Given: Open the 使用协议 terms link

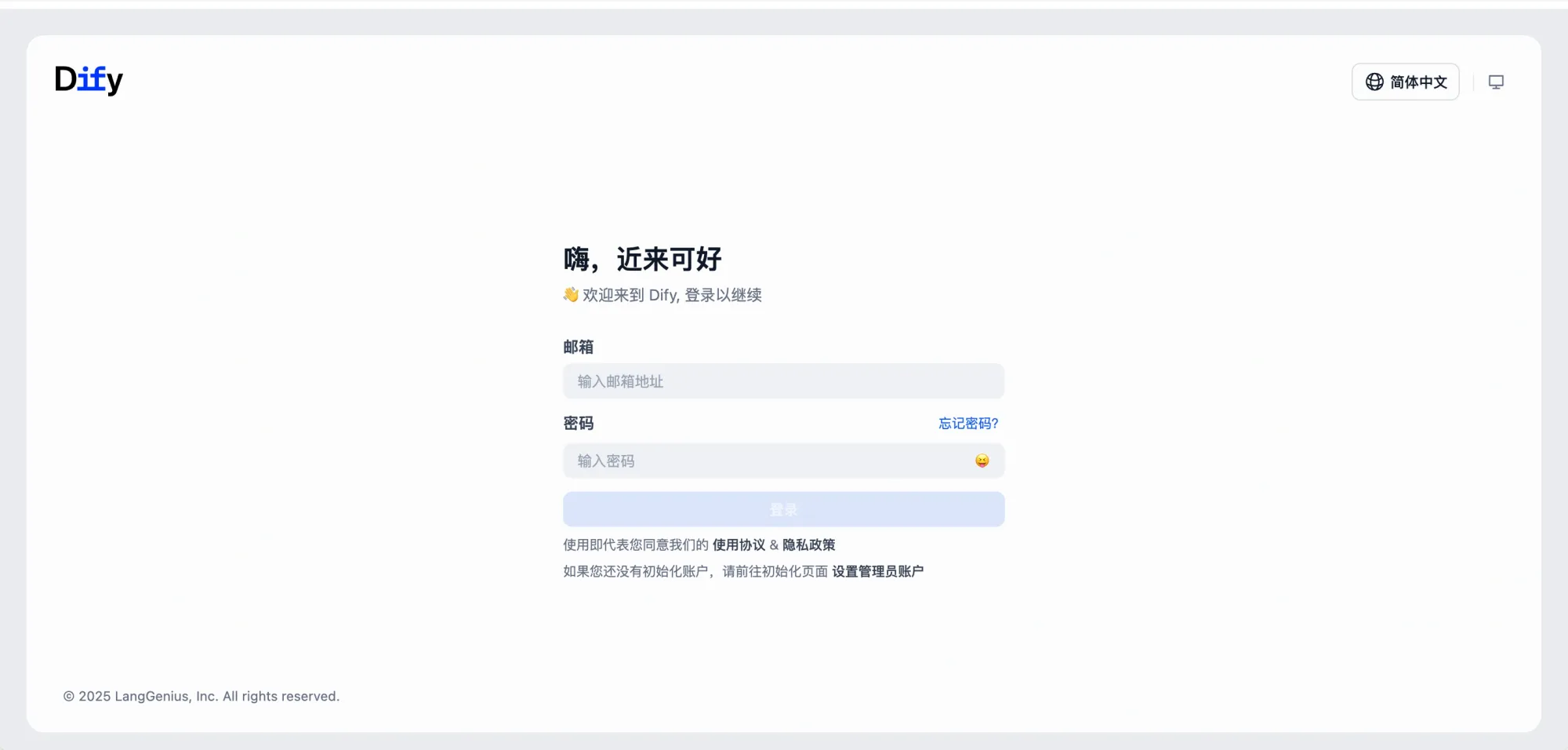Looking at the screenshot, I should click(739, 544).
